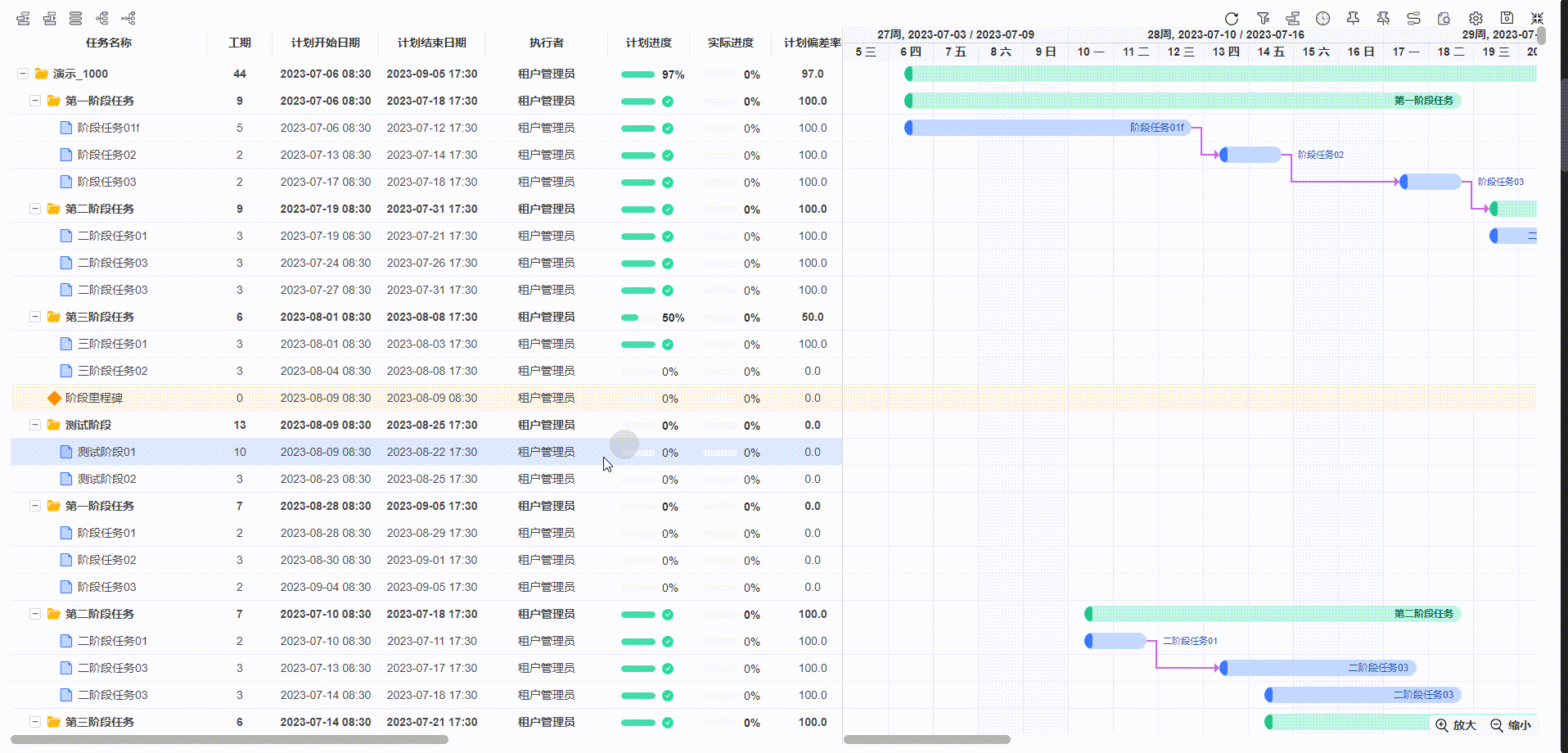Click the pin icon without slash
This screenshot has height=753, width=1568.
1353,18
